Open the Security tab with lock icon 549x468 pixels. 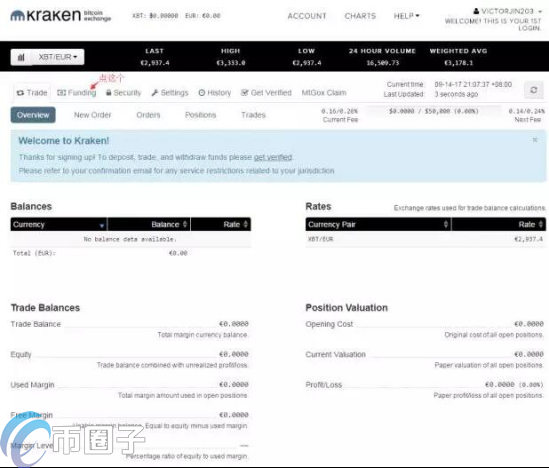pos(123,93)
